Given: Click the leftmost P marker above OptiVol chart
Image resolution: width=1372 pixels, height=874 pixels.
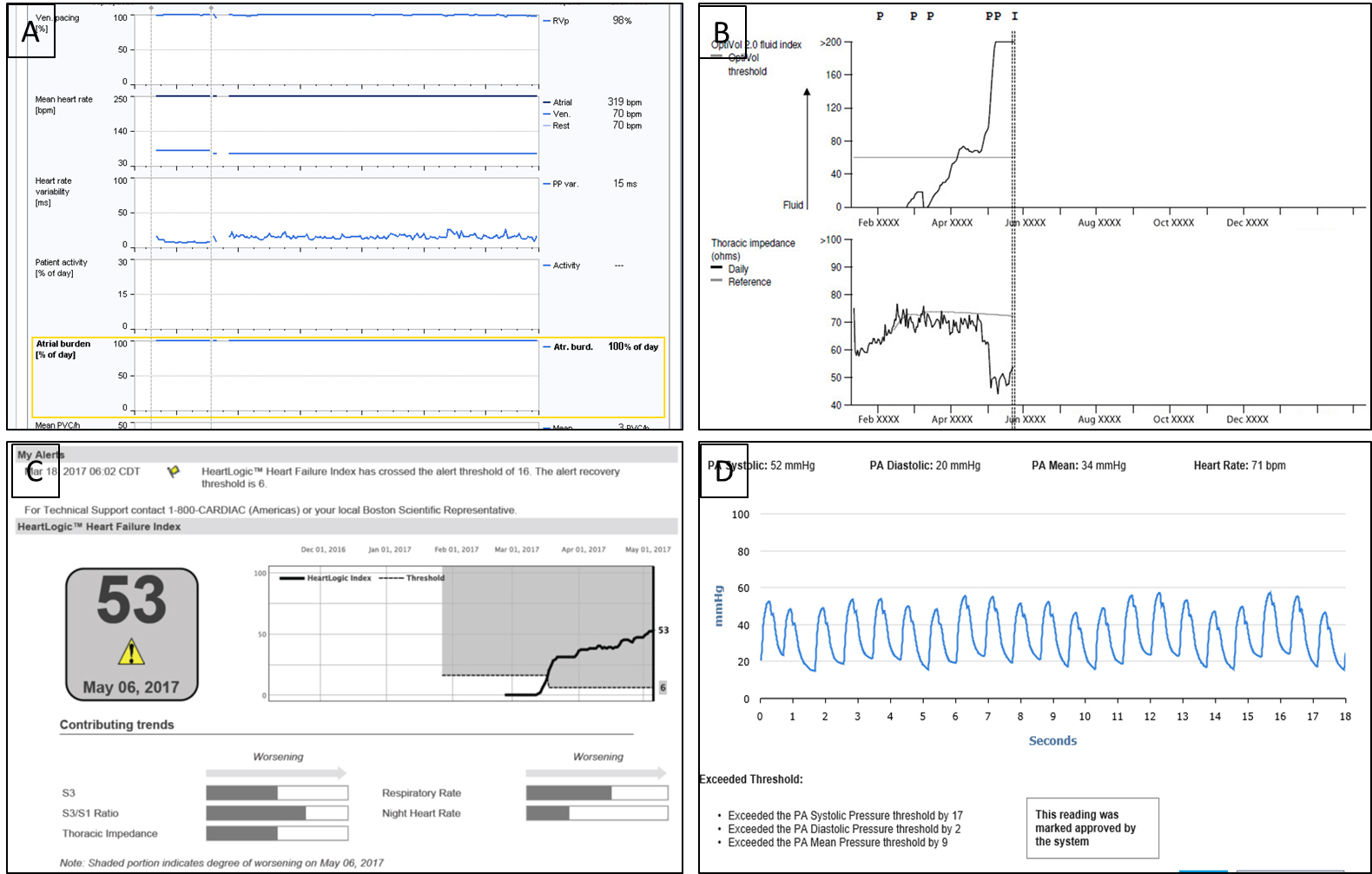Looking at the screenshot, I should coord(880,16).
